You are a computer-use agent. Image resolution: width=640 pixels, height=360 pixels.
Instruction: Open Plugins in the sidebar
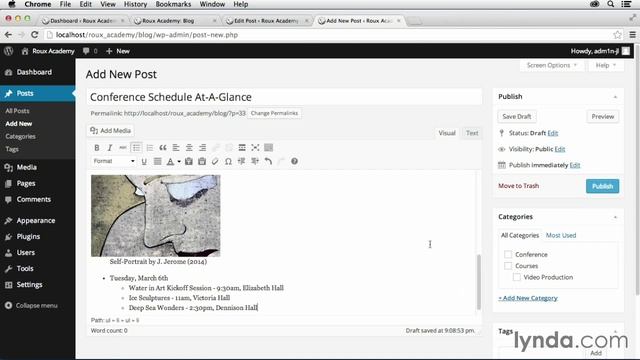tap(28, 236)
